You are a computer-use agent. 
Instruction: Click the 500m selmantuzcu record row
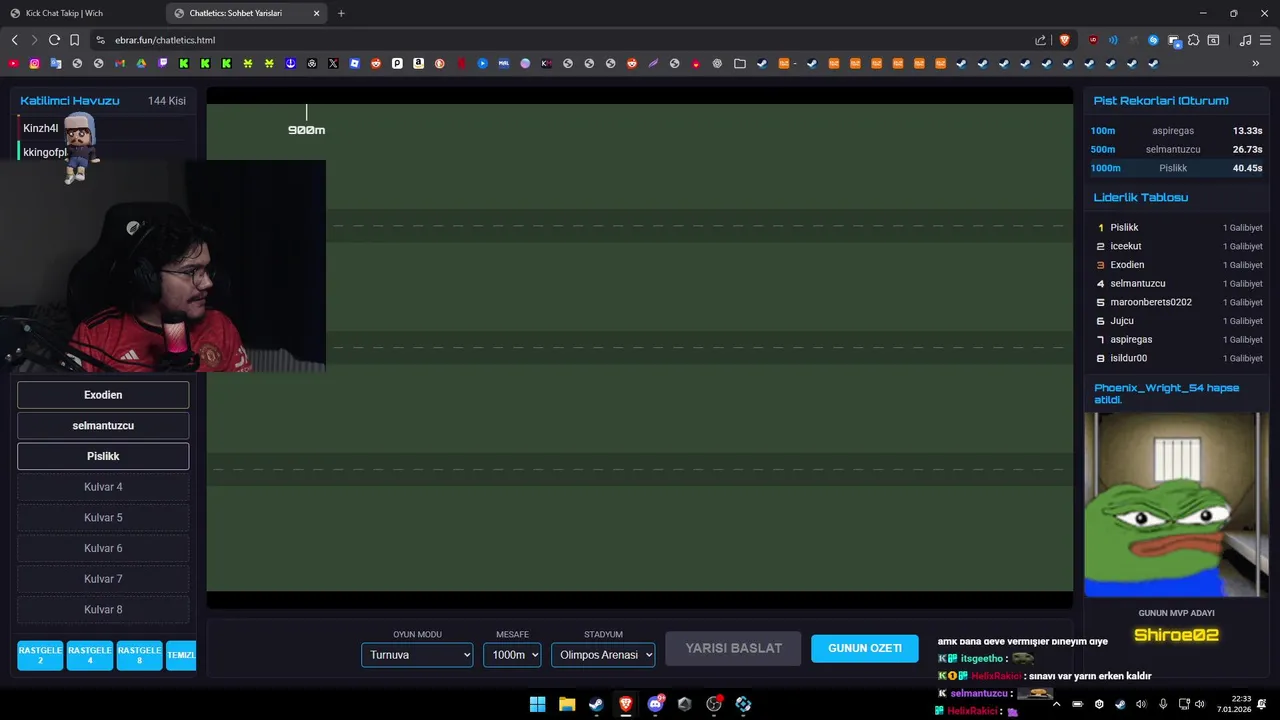pyautogui.click(x=1176, y=149)
